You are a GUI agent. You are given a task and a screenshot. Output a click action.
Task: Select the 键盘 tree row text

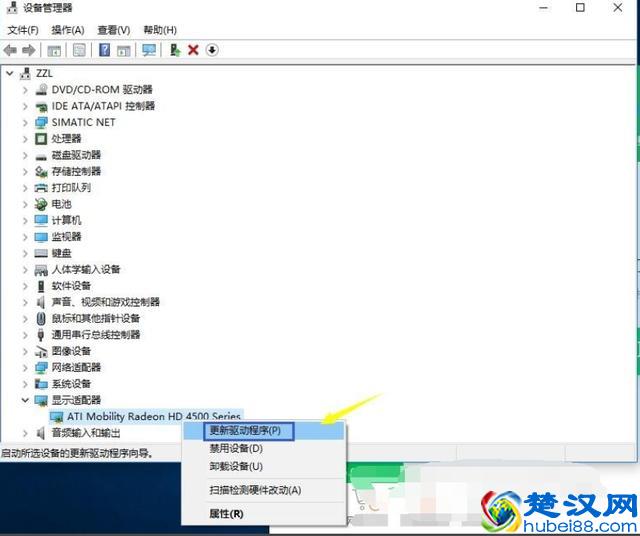point(61,253)
